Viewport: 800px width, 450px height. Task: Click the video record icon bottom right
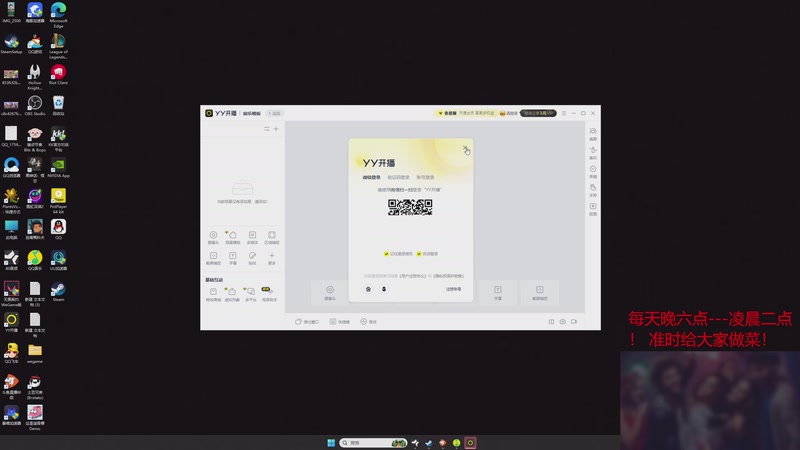(x=574, y=322)
